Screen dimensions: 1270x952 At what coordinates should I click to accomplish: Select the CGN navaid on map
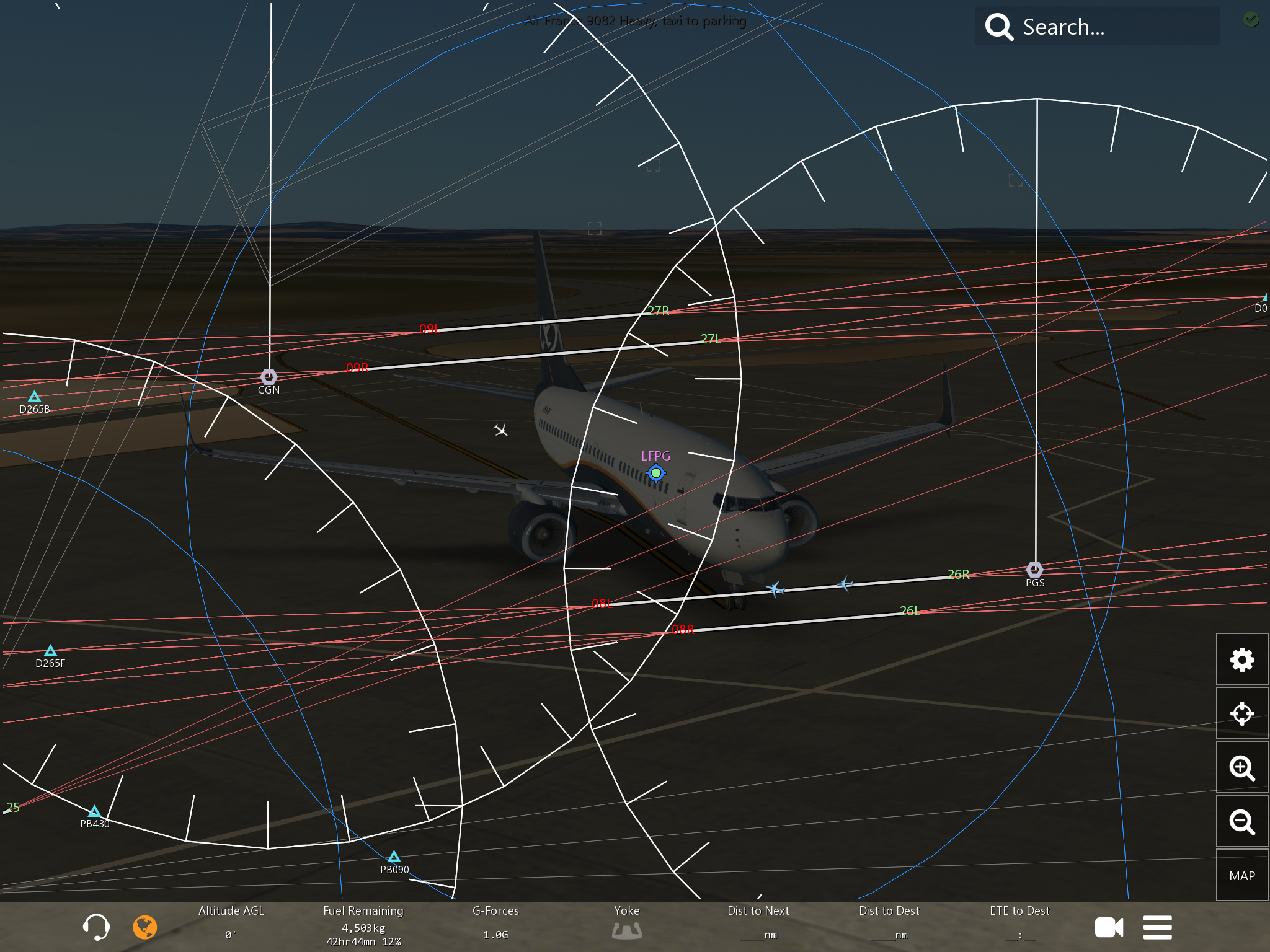point(269,377)
